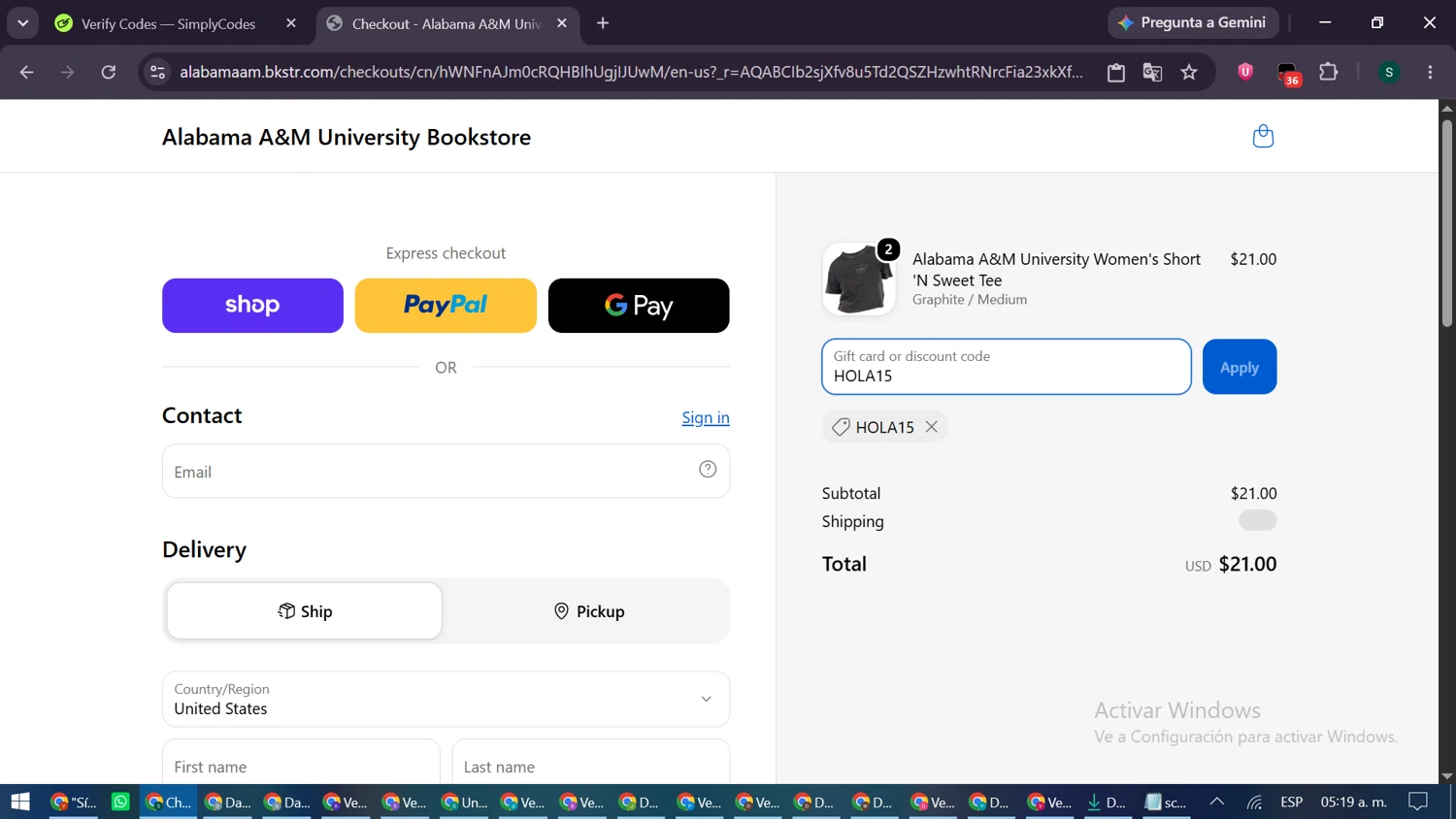Close the Verify Codes — SimplyCodes tab

pyautogui.click(x=291, y=23)
